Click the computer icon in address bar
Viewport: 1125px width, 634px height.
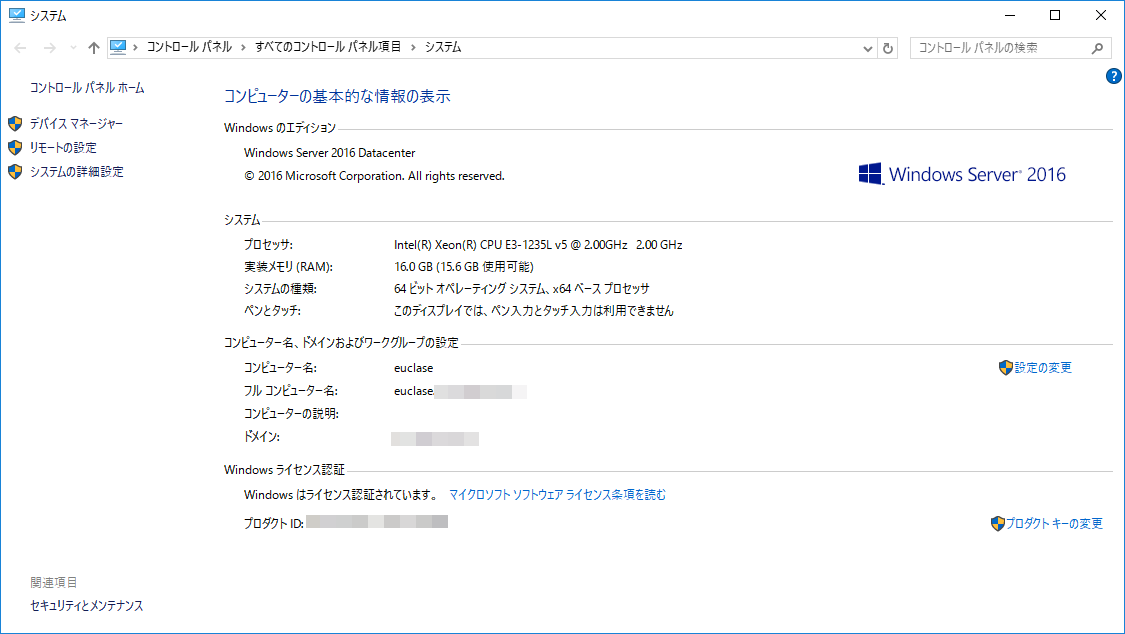tap(118, 47)
